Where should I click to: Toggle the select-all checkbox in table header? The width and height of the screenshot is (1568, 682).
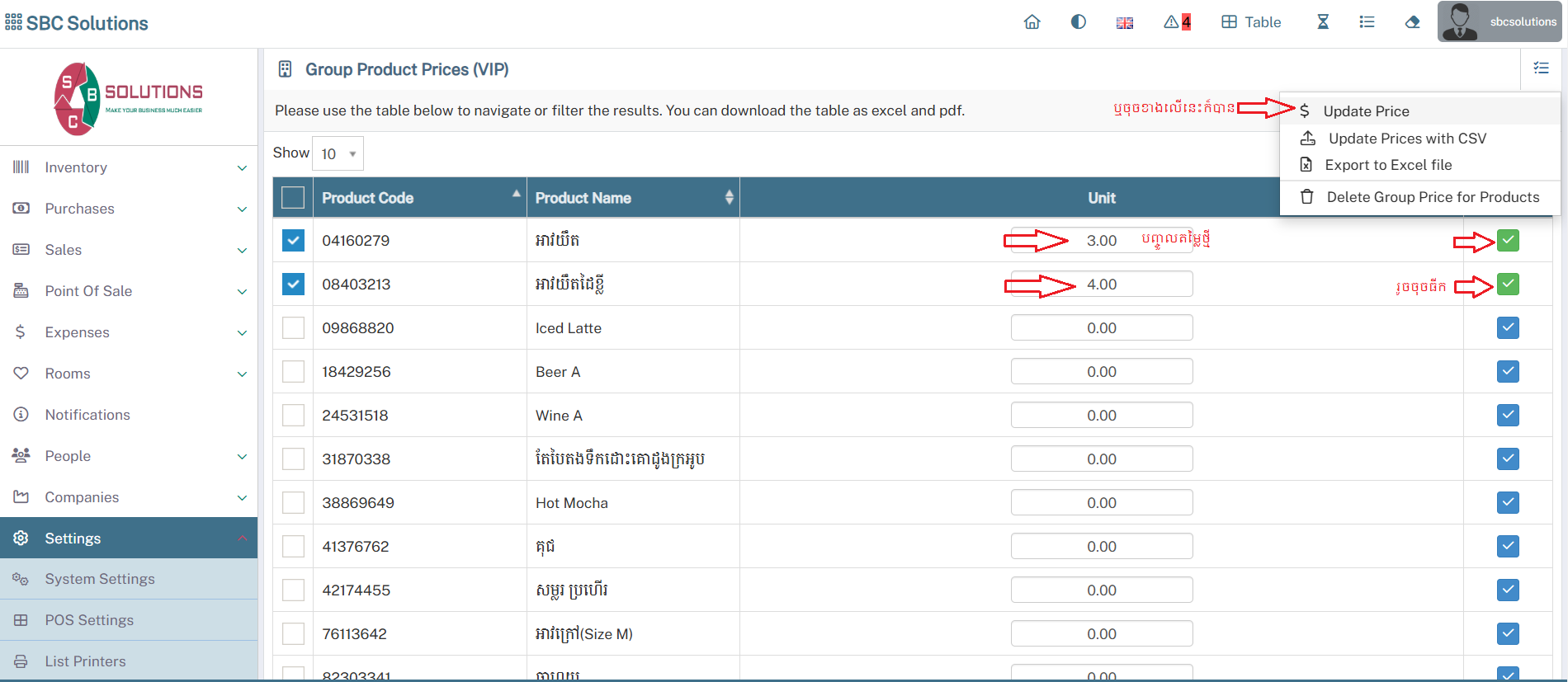293,198
